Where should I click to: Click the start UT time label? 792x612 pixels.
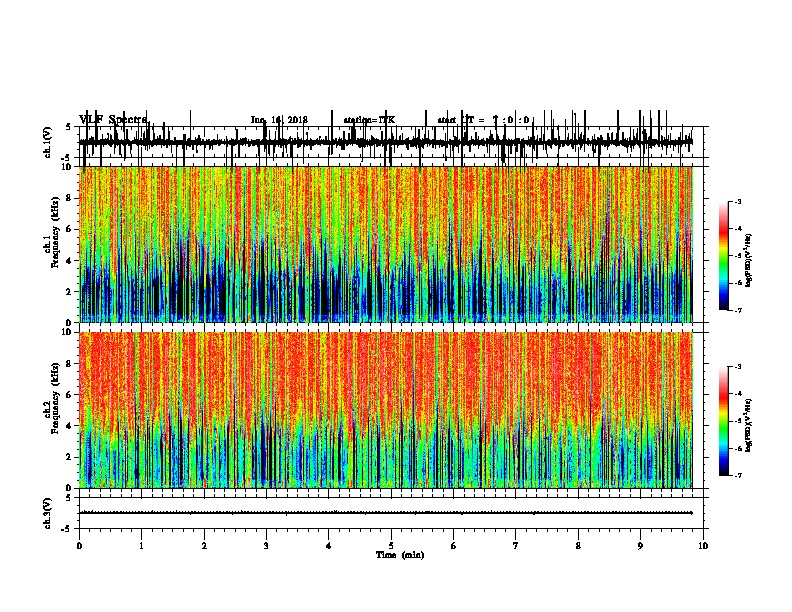click(x=483, y=120)
